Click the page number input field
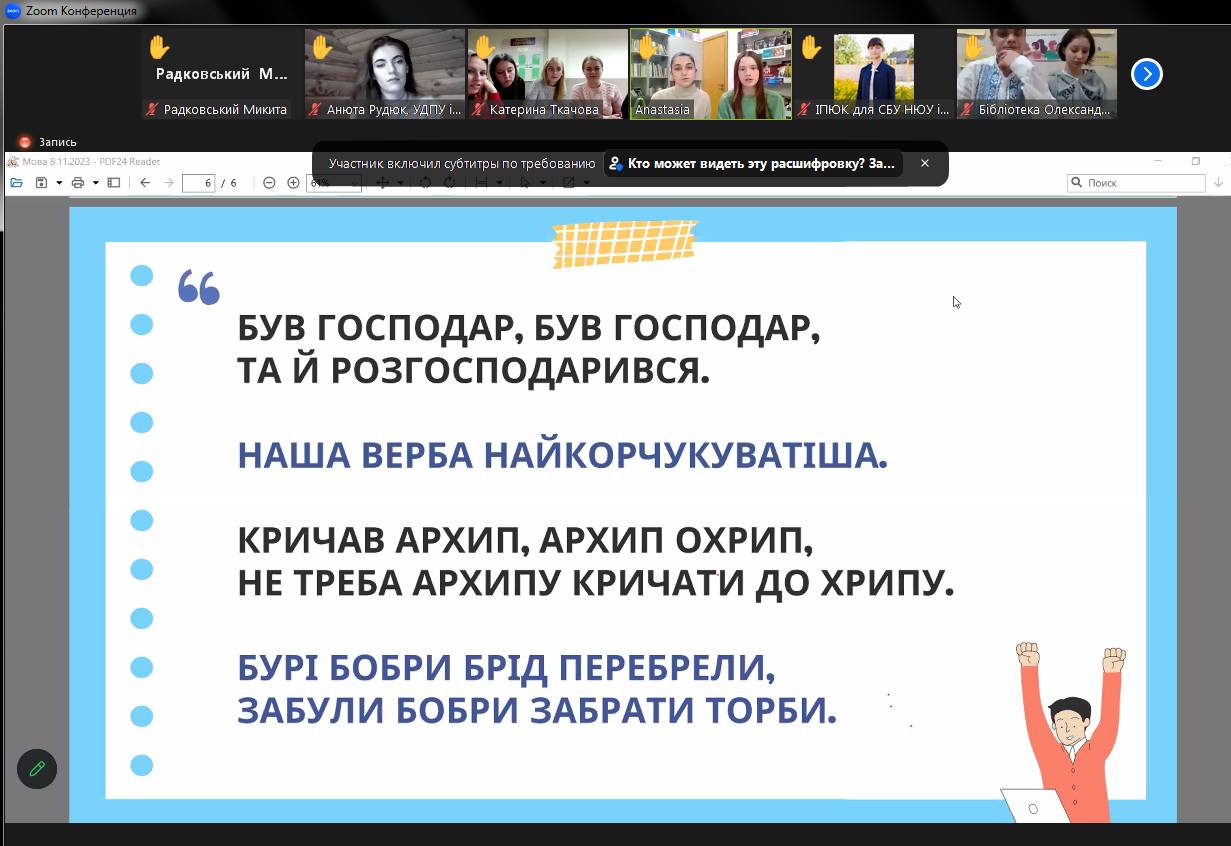 [199, 183]
